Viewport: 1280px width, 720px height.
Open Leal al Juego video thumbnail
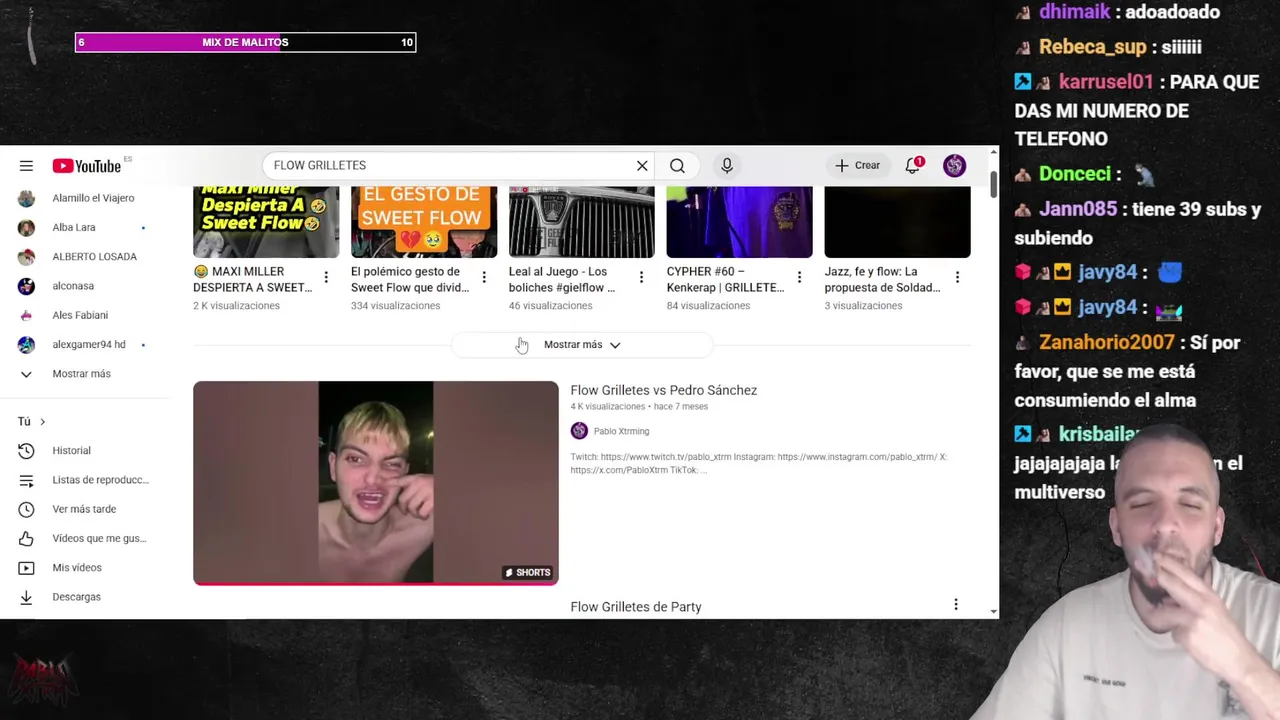(x=582, y=222)
